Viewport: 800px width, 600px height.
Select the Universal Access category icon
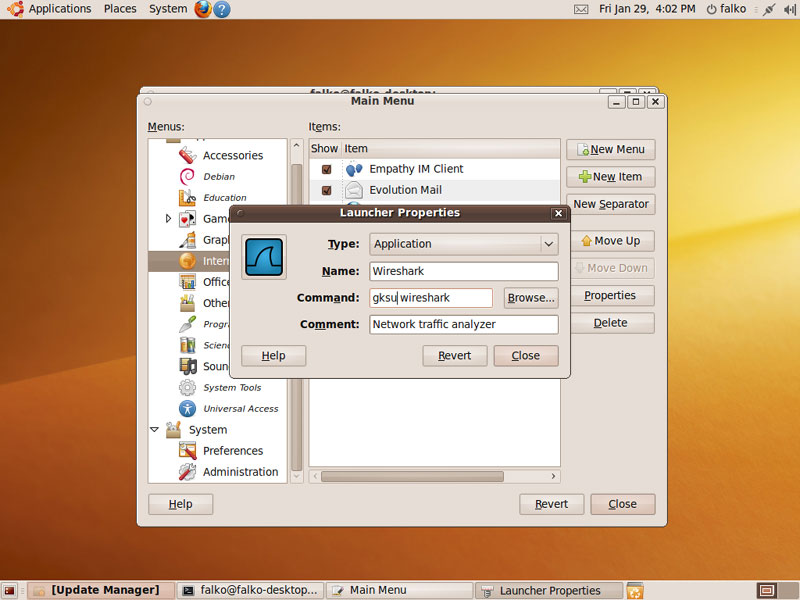click(187, 408)
